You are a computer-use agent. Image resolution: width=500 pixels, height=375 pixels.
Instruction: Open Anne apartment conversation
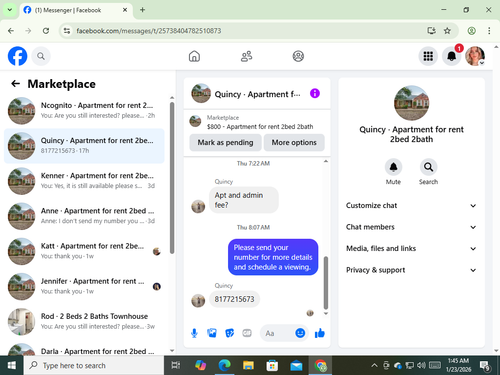84,216
